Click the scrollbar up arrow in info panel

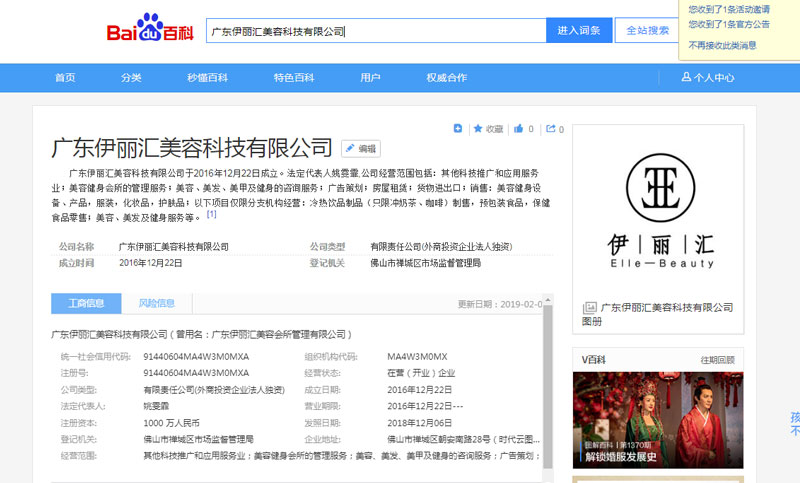point(548,300)
